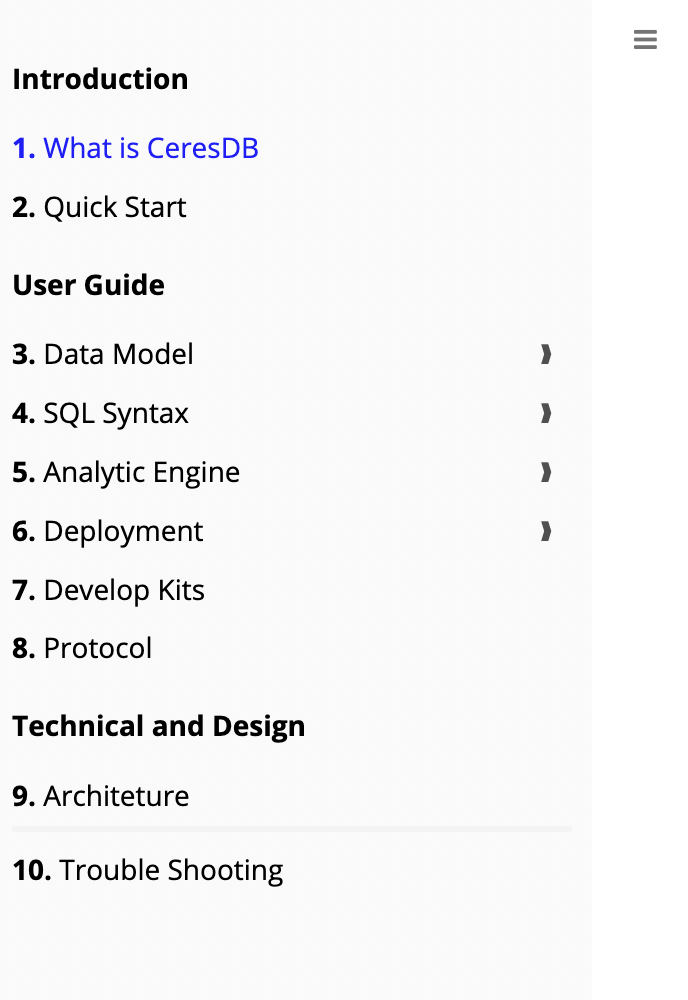Click the separator line above Trouble Shooting
The image size is (688, 1000).
point(292,829)
